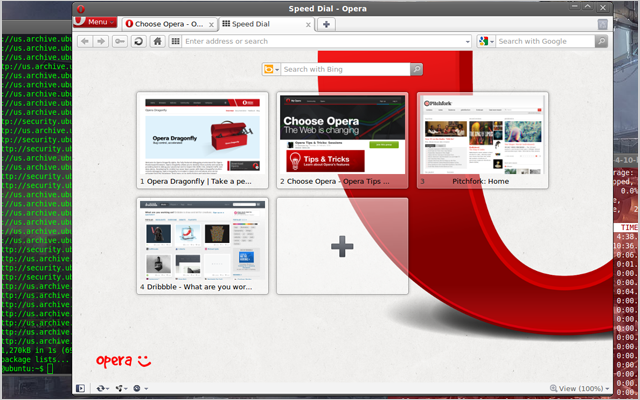Reload the page with refresh icon
The image size is (640, 400).
139,41
